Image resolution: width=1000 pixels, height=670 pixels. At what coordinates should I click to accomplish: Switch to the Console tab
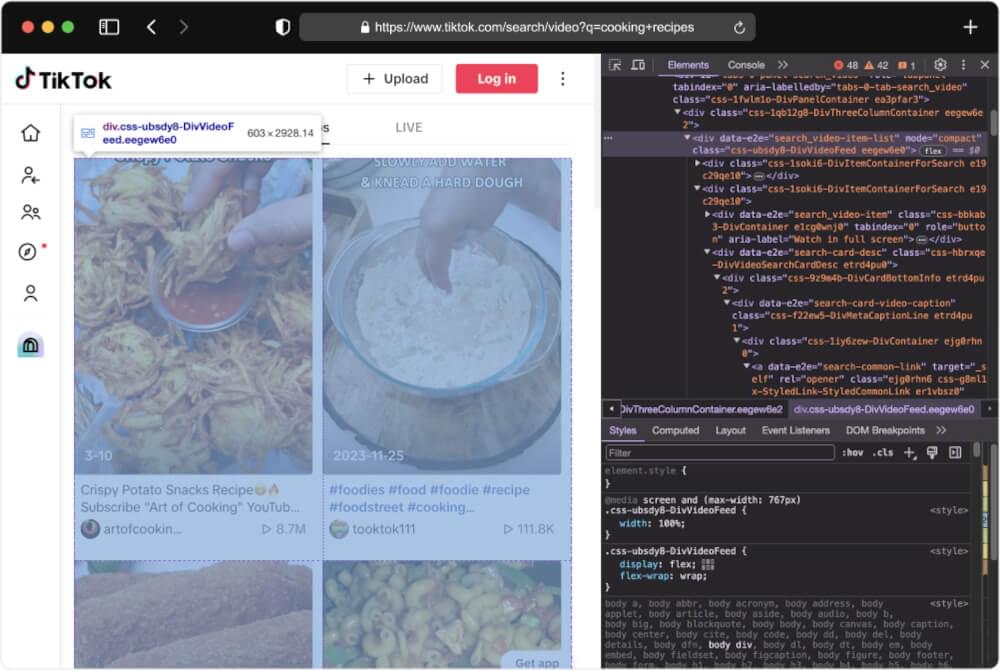coord(746,65)
